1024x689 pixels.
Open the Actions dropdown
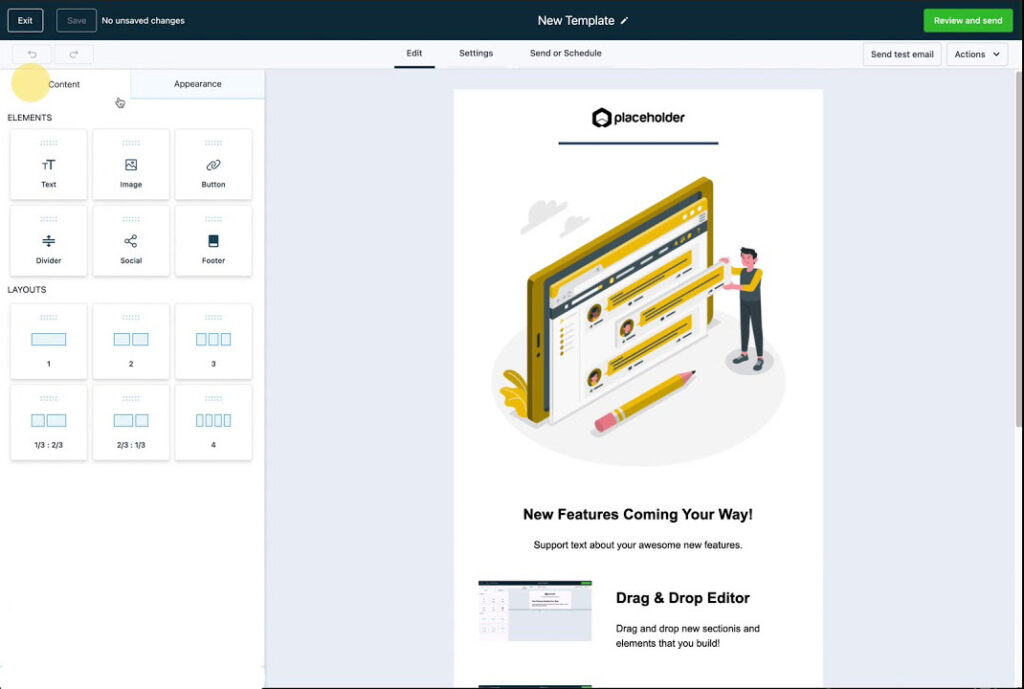click(976, 54)
